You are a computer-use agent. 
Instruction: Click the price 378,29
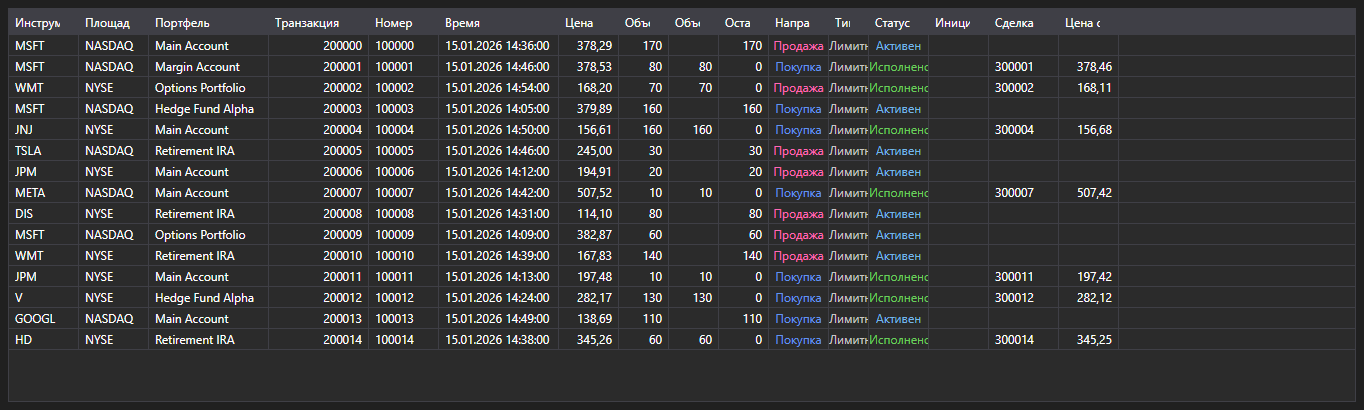[594, 45]
